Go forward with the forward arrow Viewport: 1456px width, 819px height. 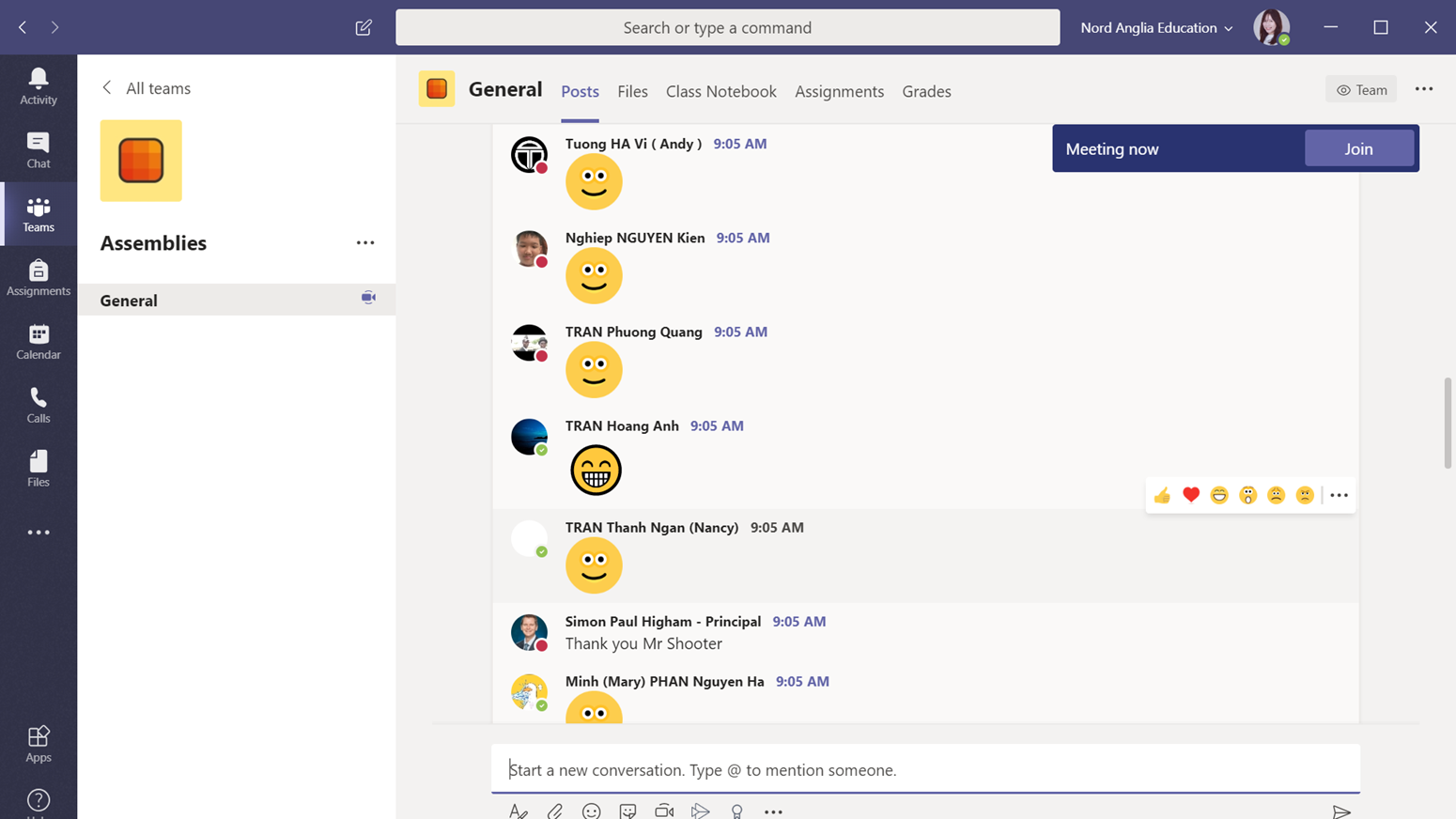point(54,27)
